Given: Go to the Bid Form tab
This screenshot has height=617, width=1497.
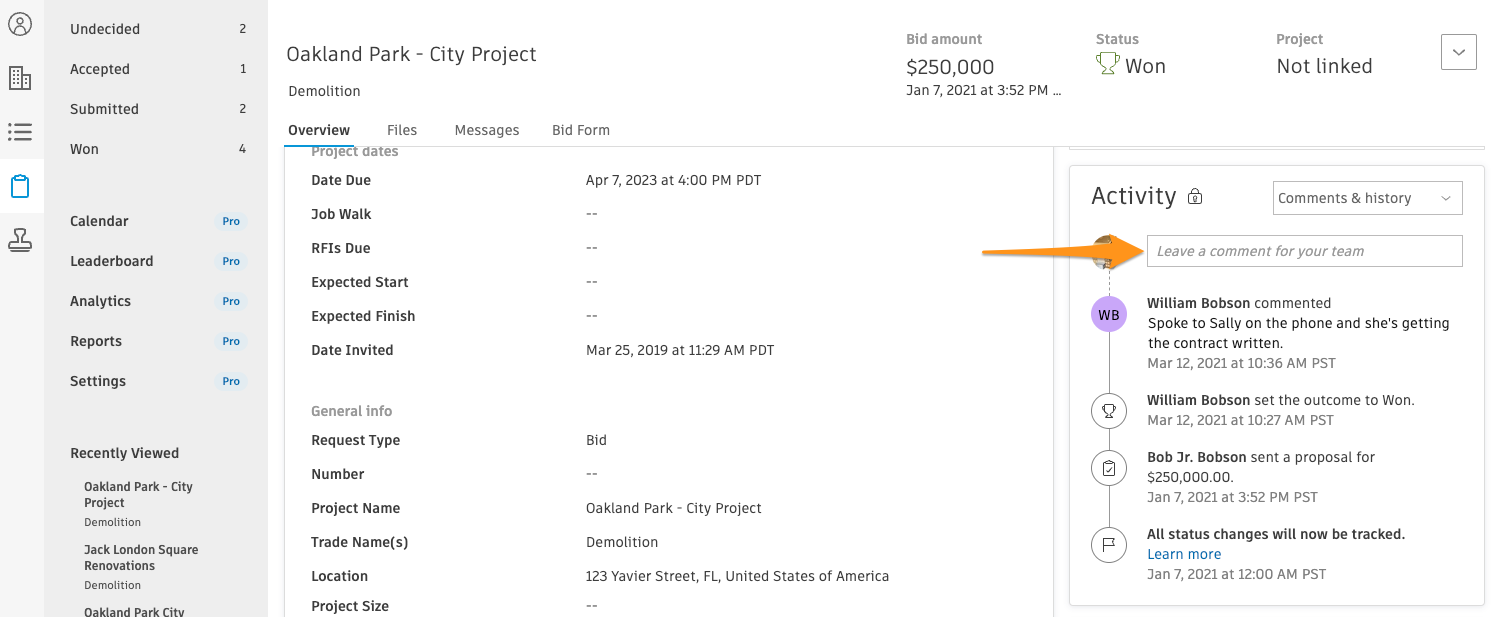Looking at the screenshot, I should (x=581, y=130).
